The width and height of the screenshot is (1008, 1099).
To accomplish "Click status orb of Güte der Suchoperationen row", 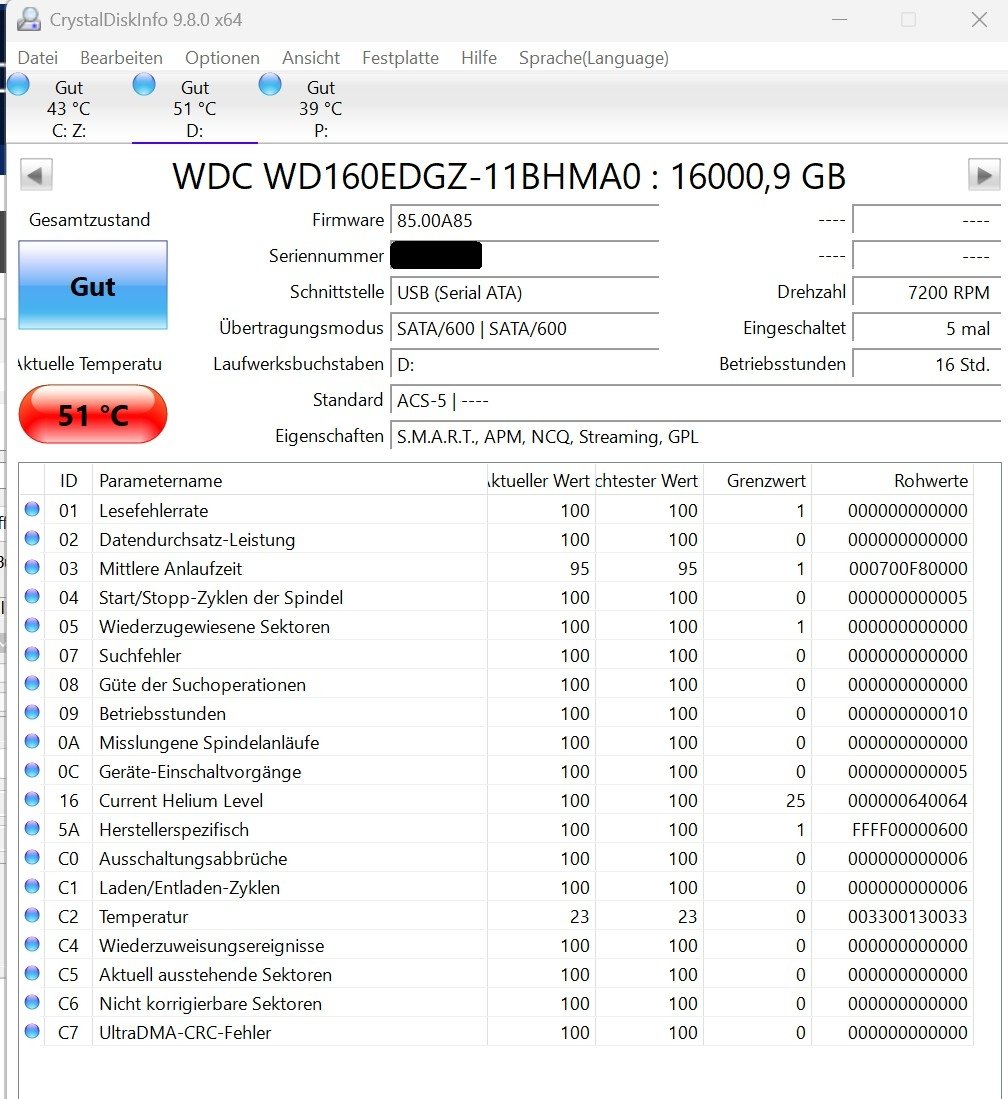I will click(32, 683).
